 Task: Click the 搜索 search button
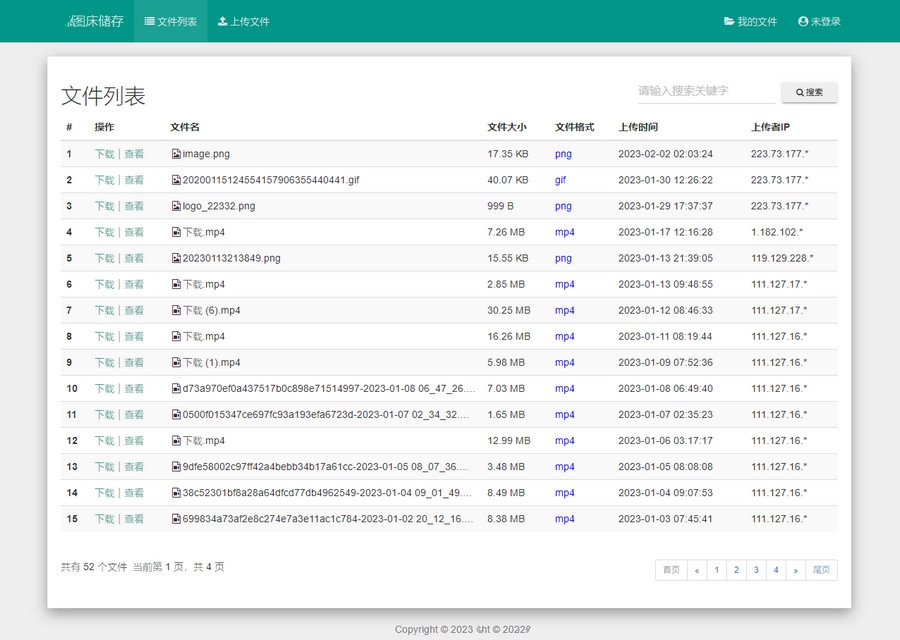[x=809, y=92]
